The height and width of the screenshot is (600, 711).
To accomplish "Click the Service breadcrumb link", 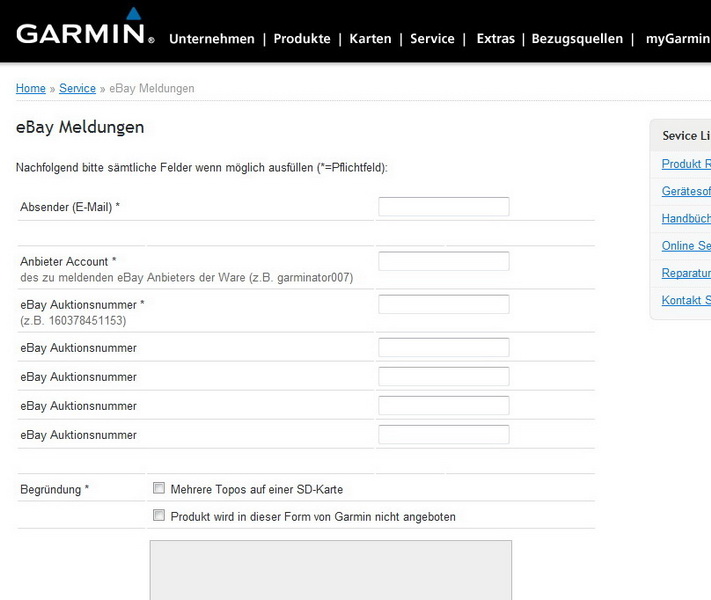I will click(x=77, y=89).
